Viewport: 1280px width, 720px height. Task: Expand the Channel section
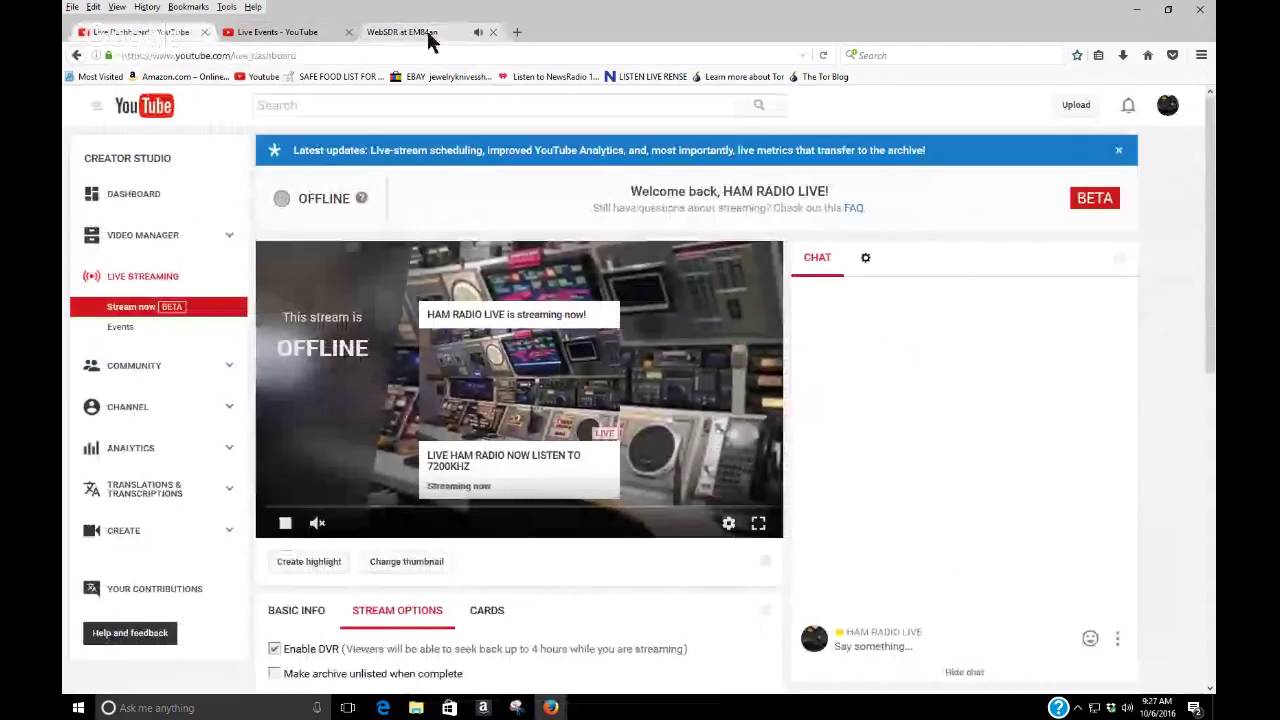(x=229, y=407)
